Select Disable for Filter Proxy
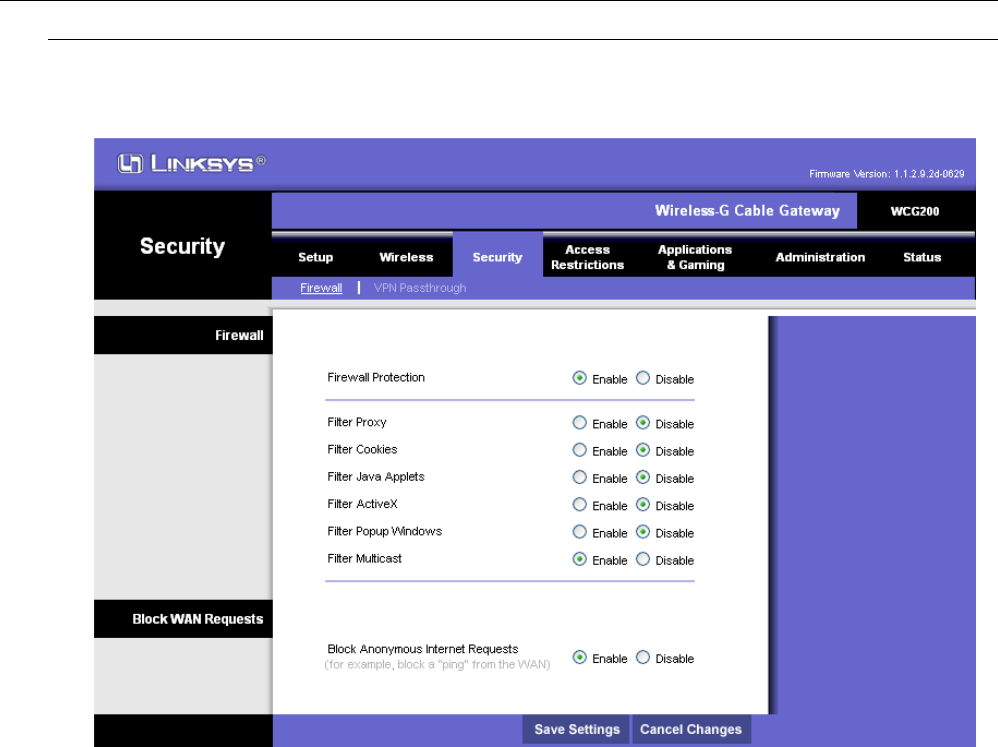The width and height of the screenshot is (998, 747). coord(643,422)
